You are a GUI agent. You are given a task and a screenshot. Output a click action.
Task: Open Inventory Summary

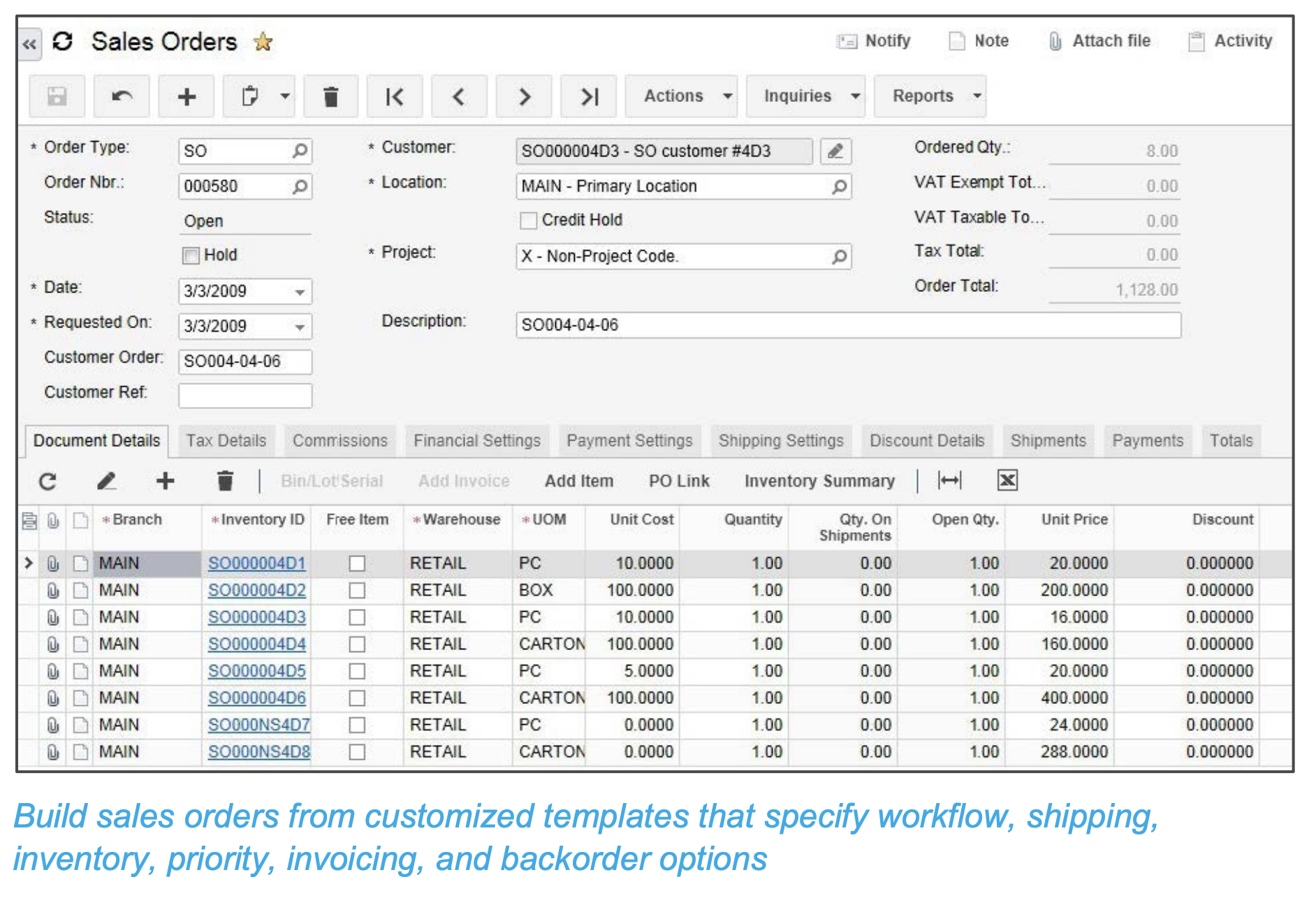point(819,481)
